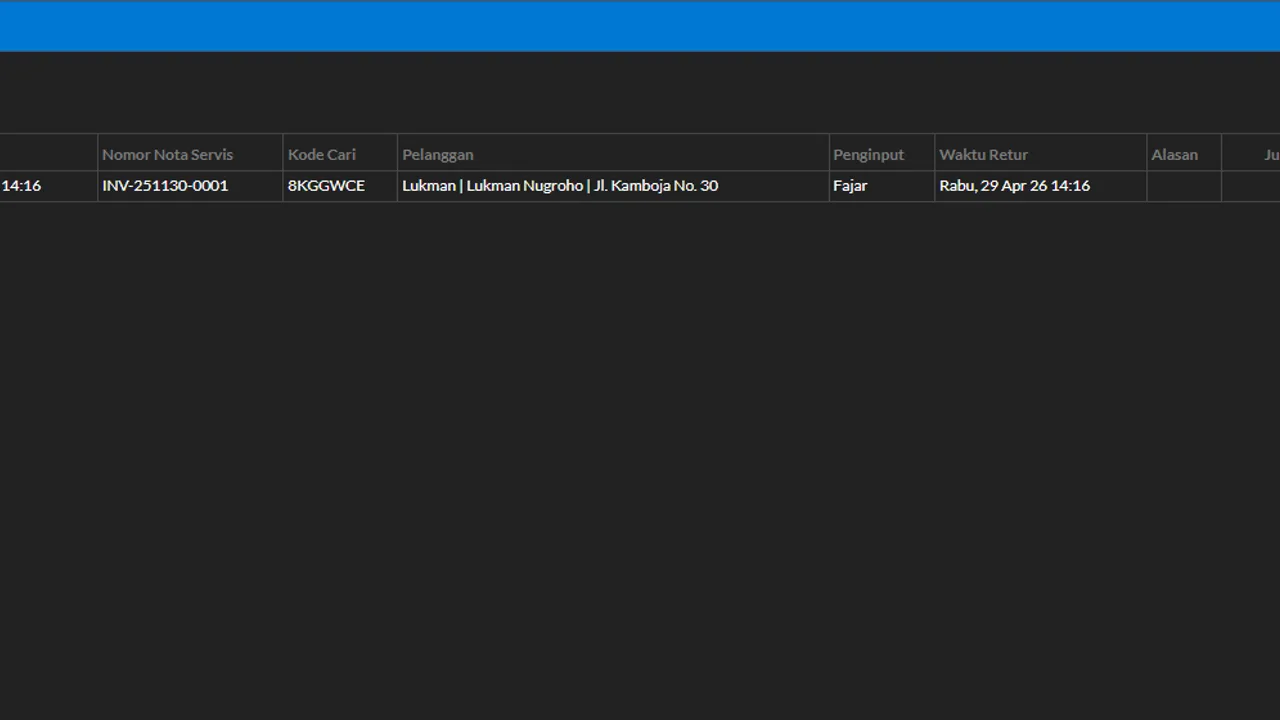Click empty grid area below the data row
1280x720 pixels.
(x=640, y=460)
